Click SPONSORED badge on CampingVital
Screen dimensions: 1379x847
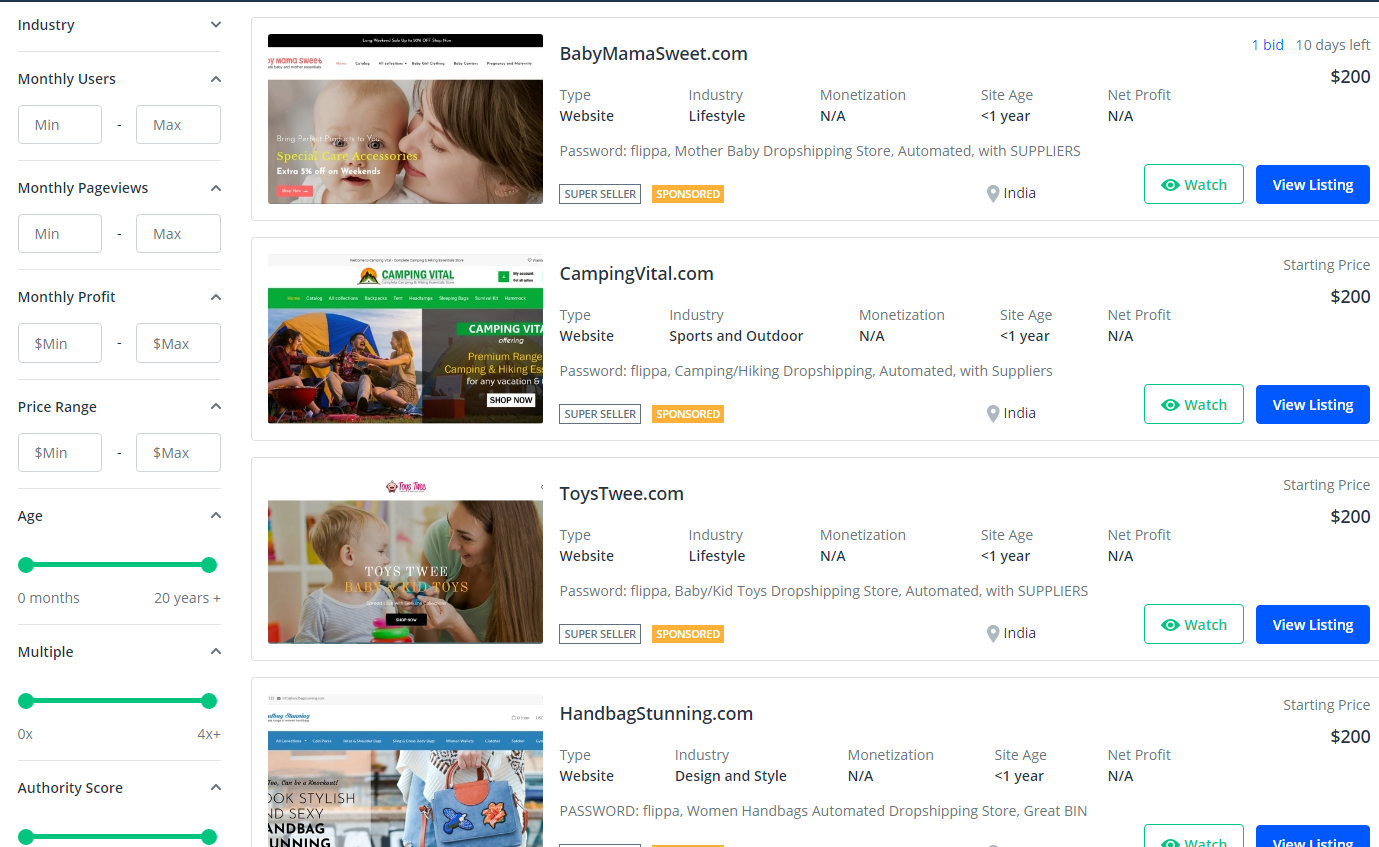pos(688,414)
